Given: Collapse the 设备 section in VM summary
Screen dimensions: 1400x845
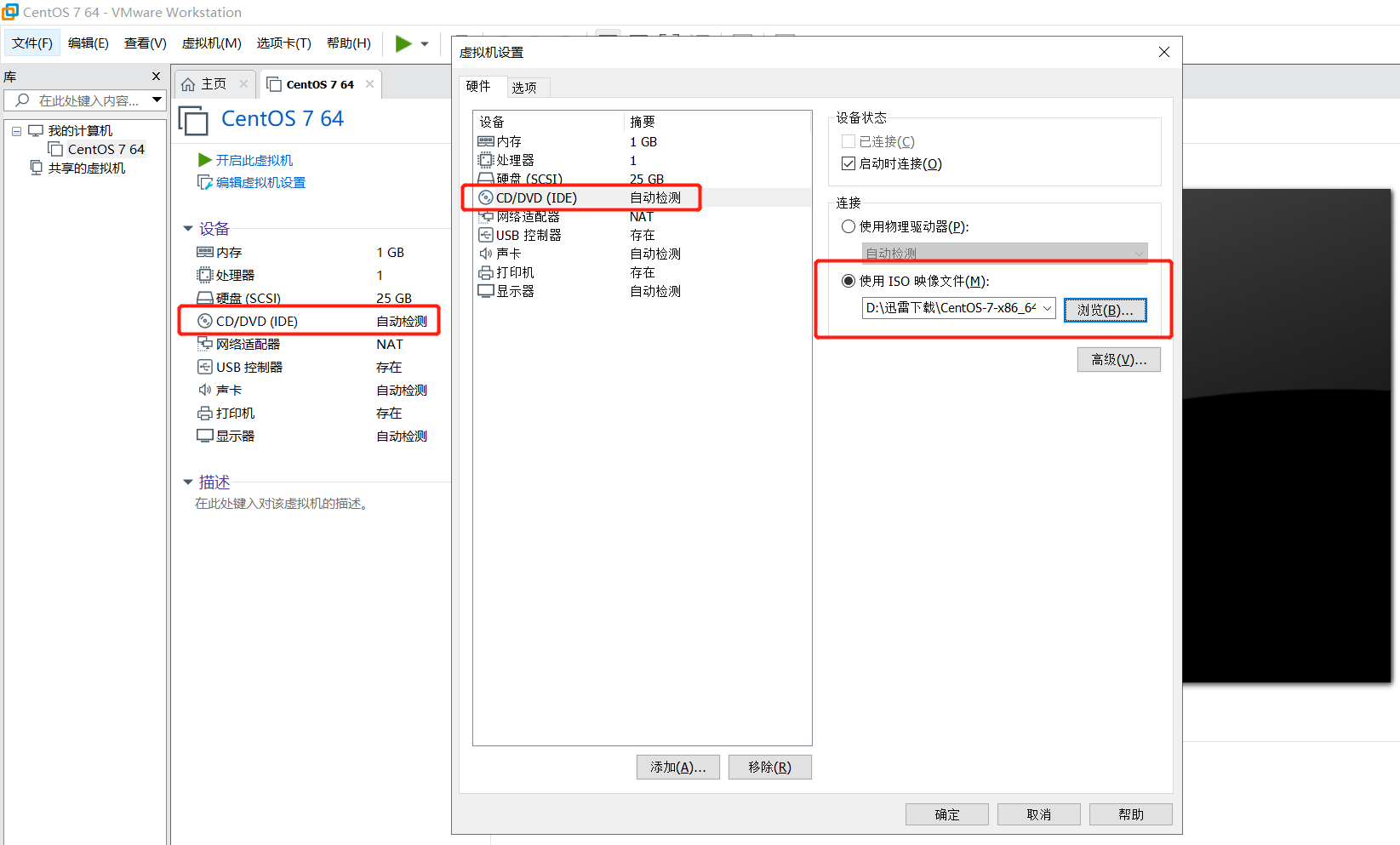Looking at the screenshot, I should click(x=188, y=228).
